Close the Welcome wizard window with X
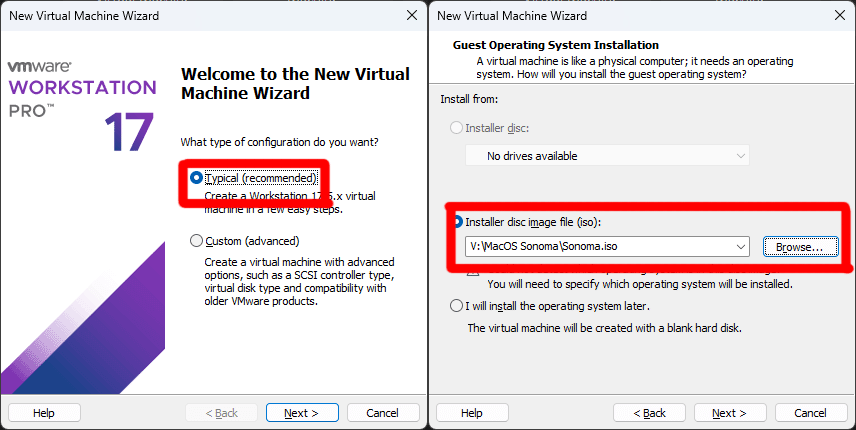856x430 pixels. pyautogui.click(x=412, y=15)
